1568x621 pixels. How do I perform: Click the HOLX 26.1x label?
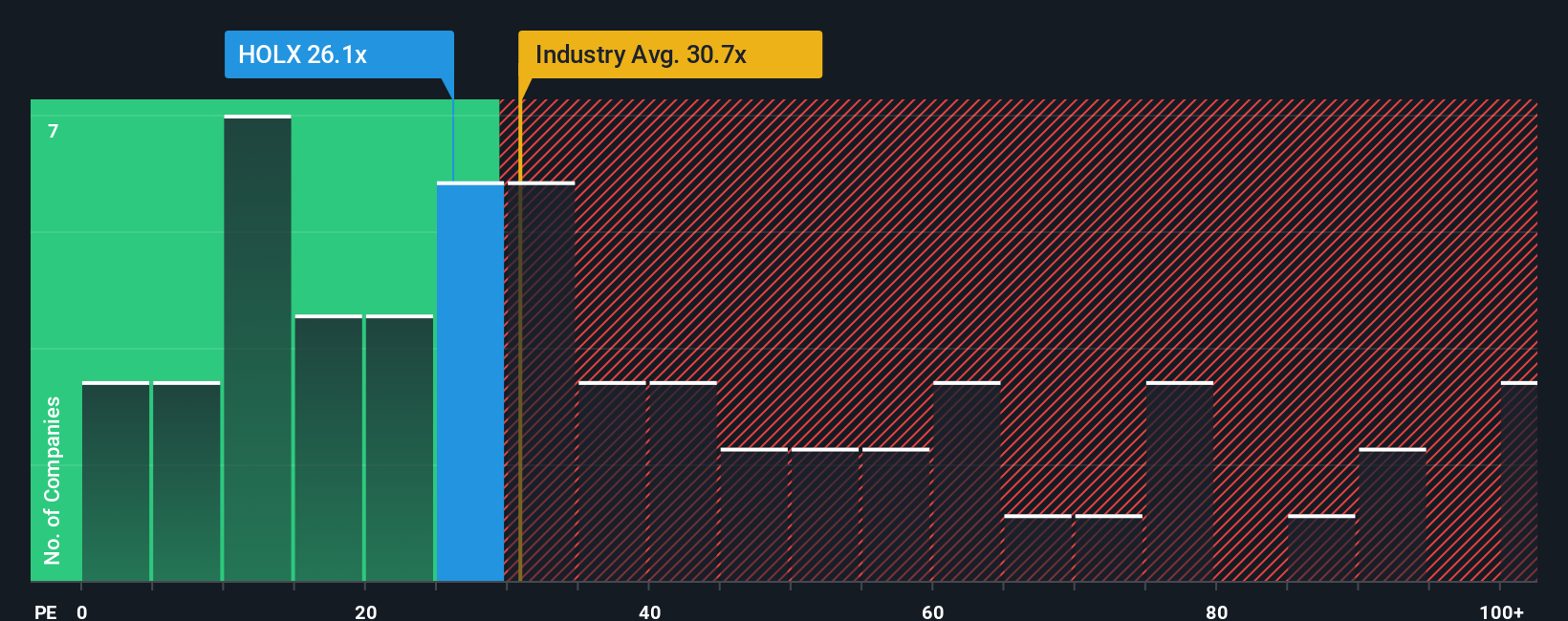tap(338, 54)
